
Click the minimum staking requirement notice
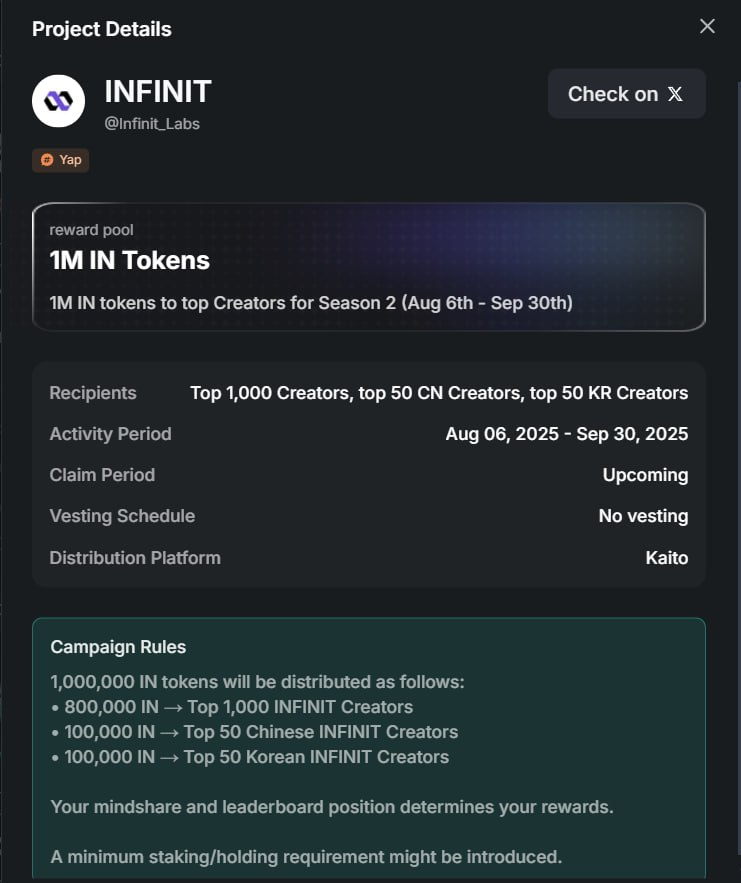306,856
